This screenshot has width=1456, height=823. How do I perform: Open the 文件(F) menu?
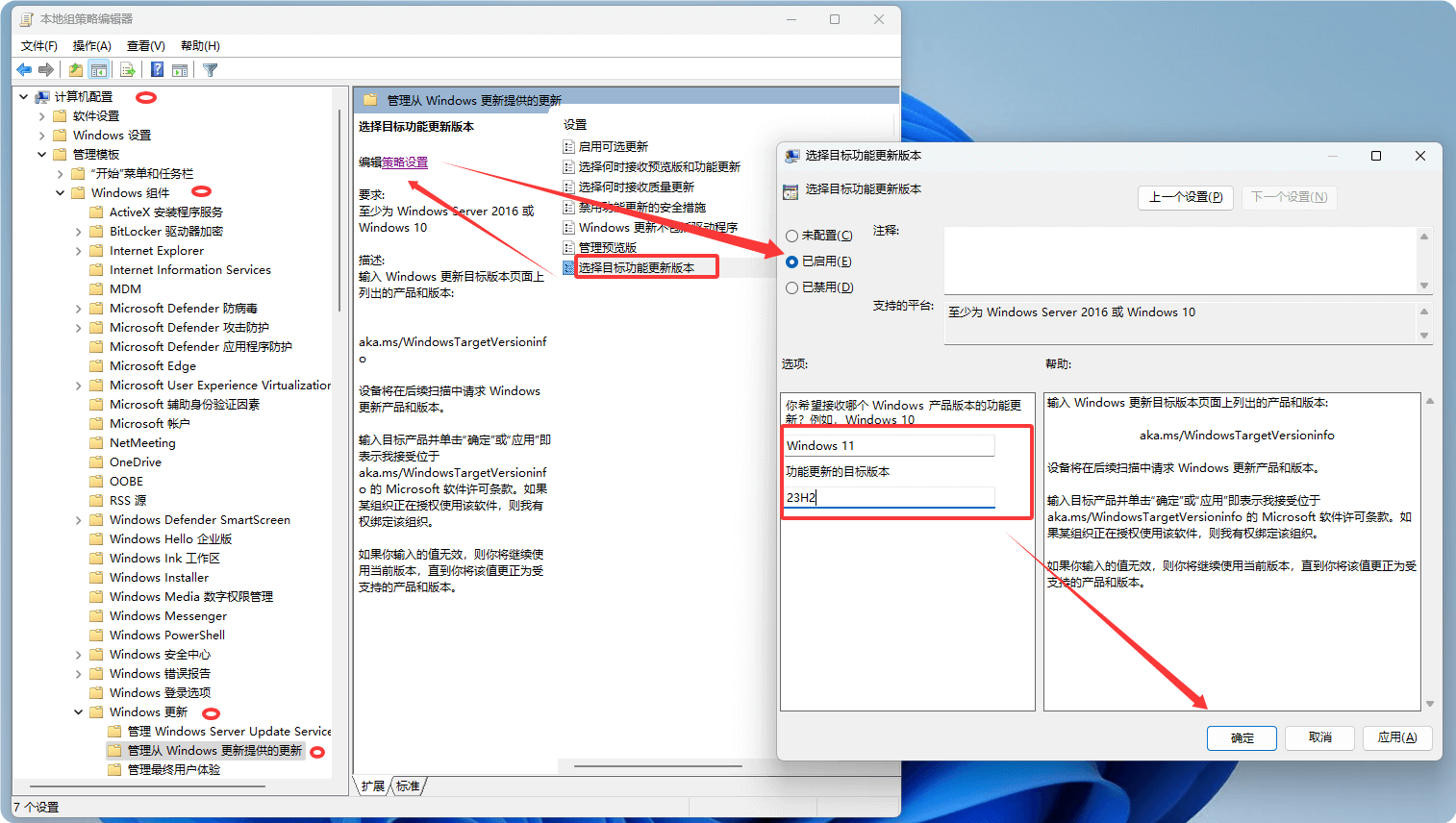tap(39, 45)
